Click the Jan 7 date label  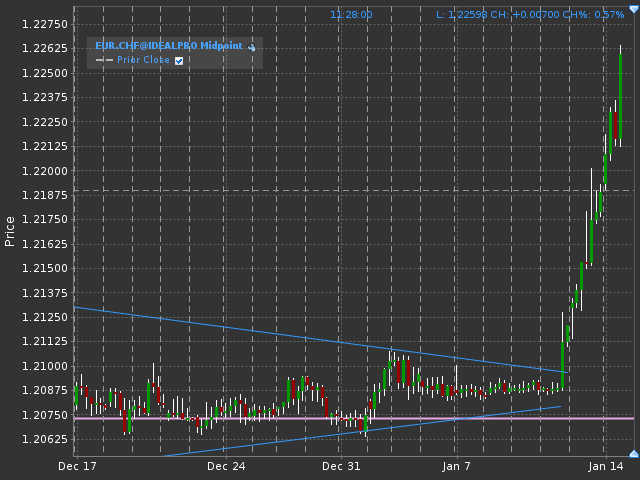[456, 466]
